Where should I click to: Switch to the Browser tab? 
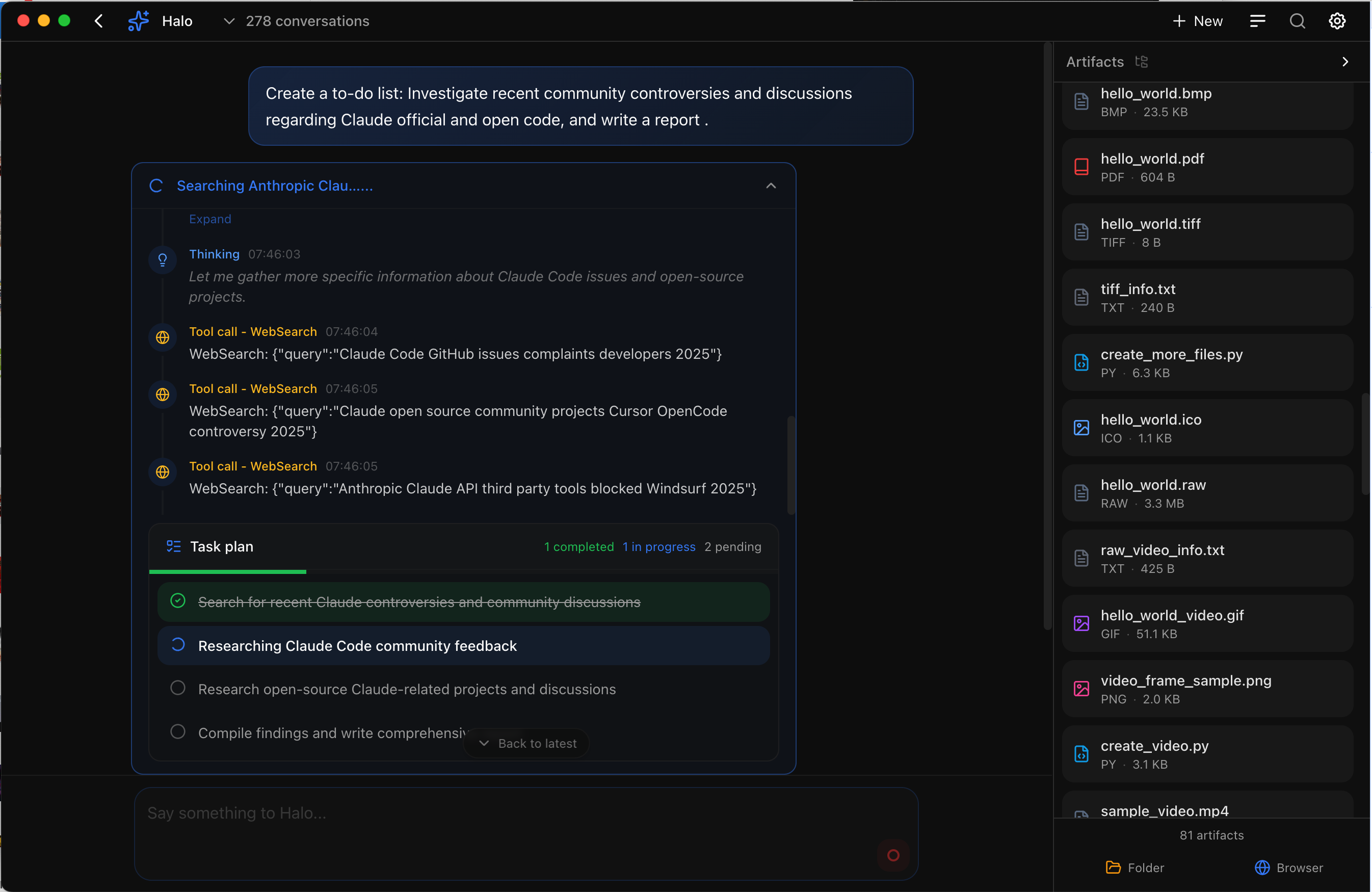(x=1288, y=867)
